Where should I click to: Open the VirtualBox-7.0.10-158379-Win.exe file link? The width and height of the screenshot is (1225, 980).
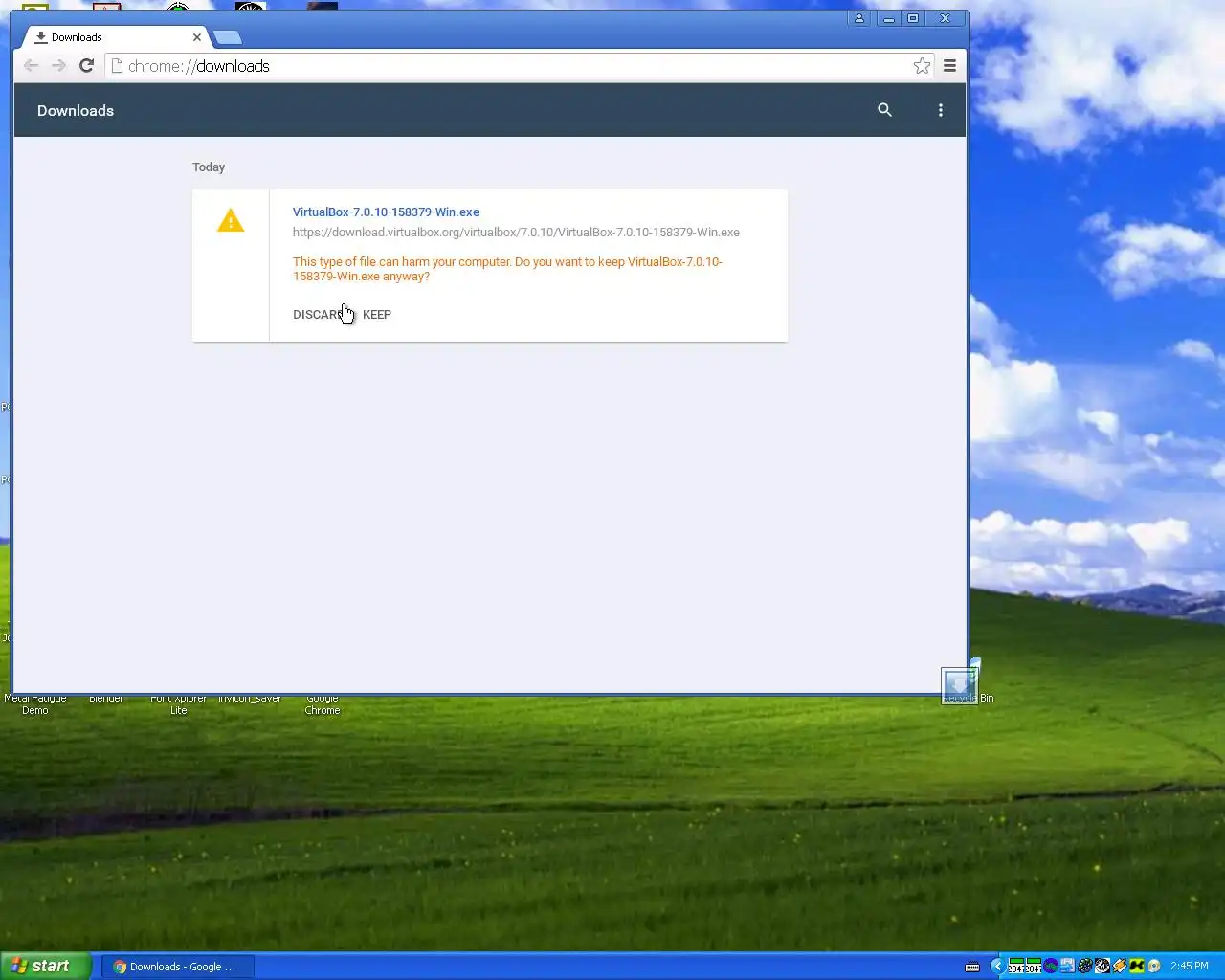386,212
